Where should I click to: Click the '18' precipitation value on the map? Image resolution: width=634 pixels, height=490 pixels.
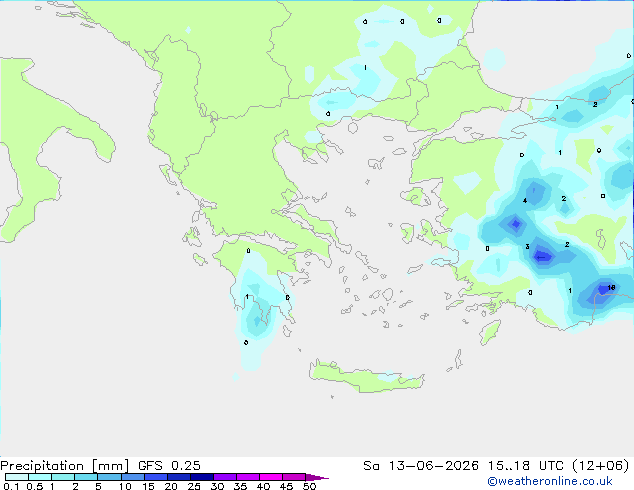coord(611,287)
